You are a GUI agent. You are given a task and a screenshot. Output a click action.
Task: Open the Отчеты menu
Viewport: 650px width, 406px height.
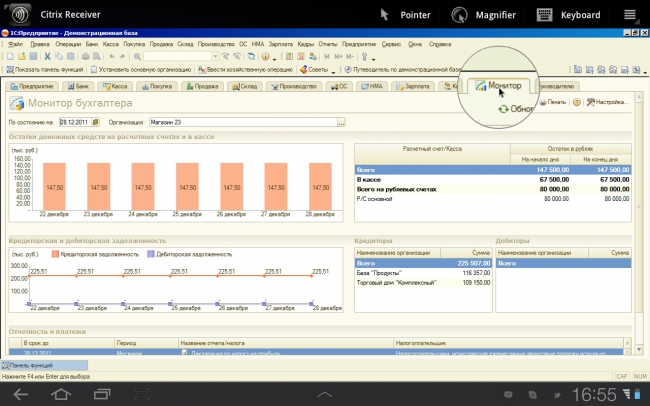(x=327, y=44)
